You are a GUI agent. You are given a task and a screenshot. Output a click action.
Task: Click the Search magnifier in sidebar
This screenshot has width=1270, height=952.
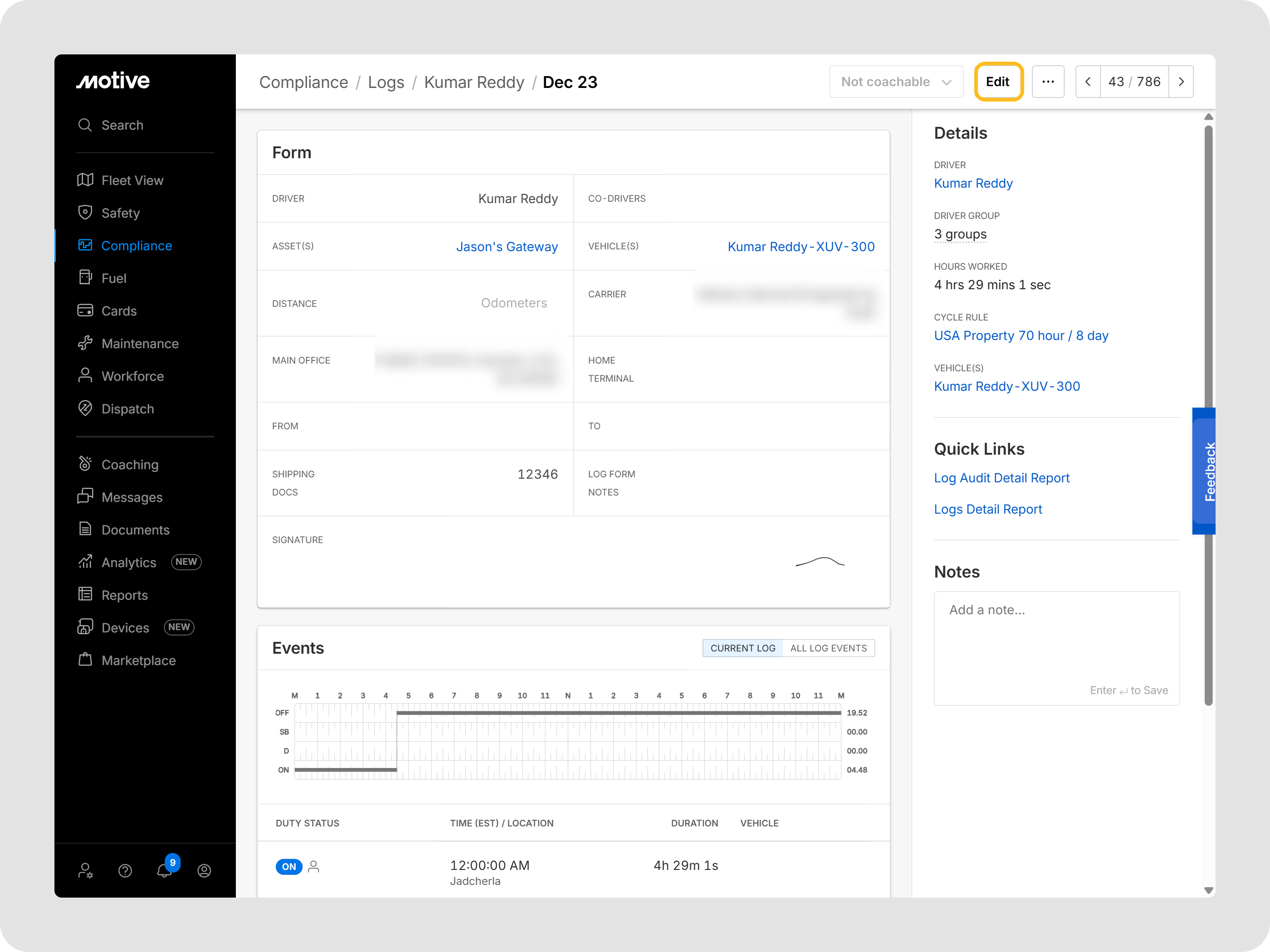coord(85,125)
